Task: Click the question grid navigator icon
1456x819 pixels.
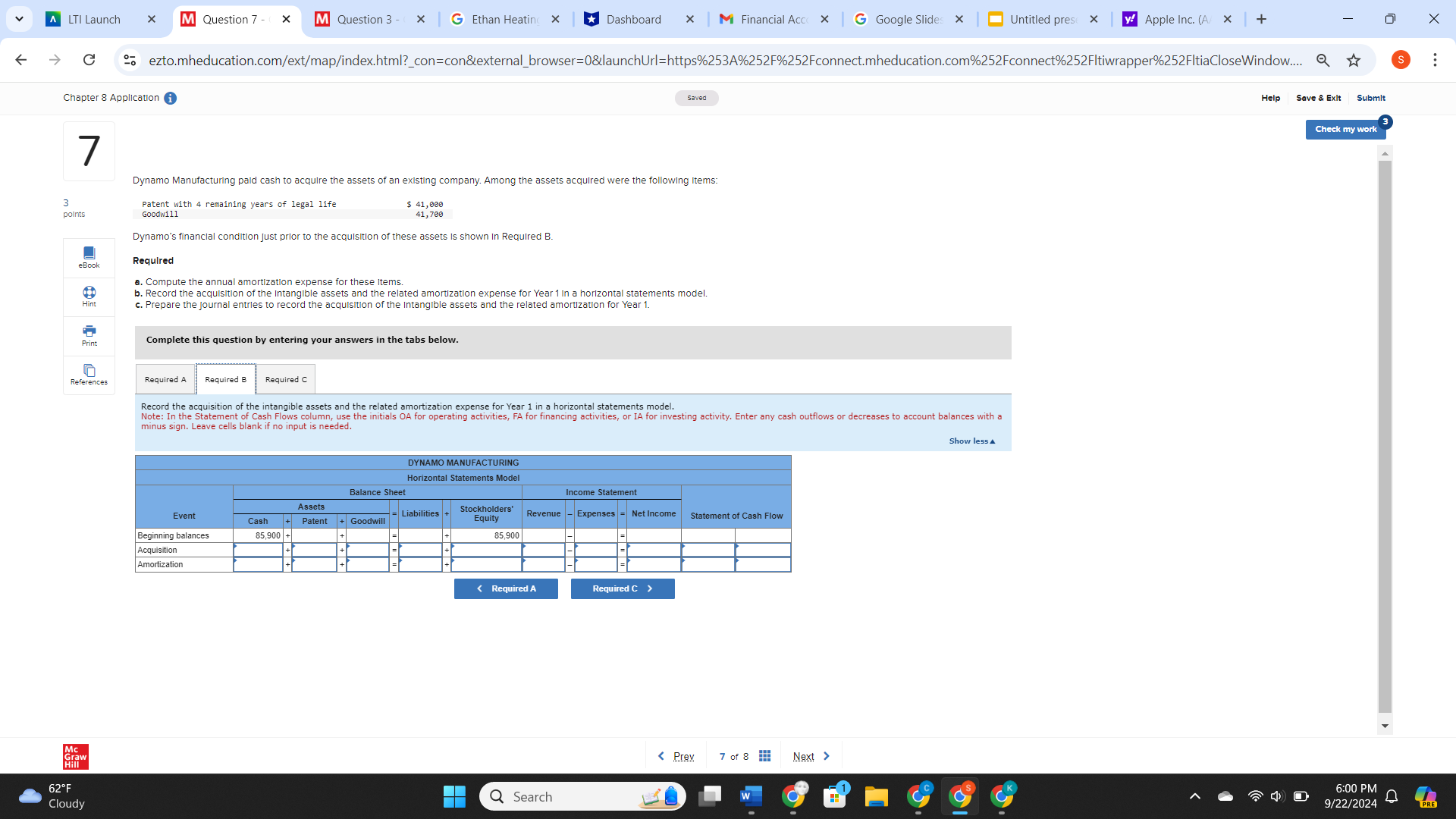Action: pyautogui.click(x=764, y=756)
